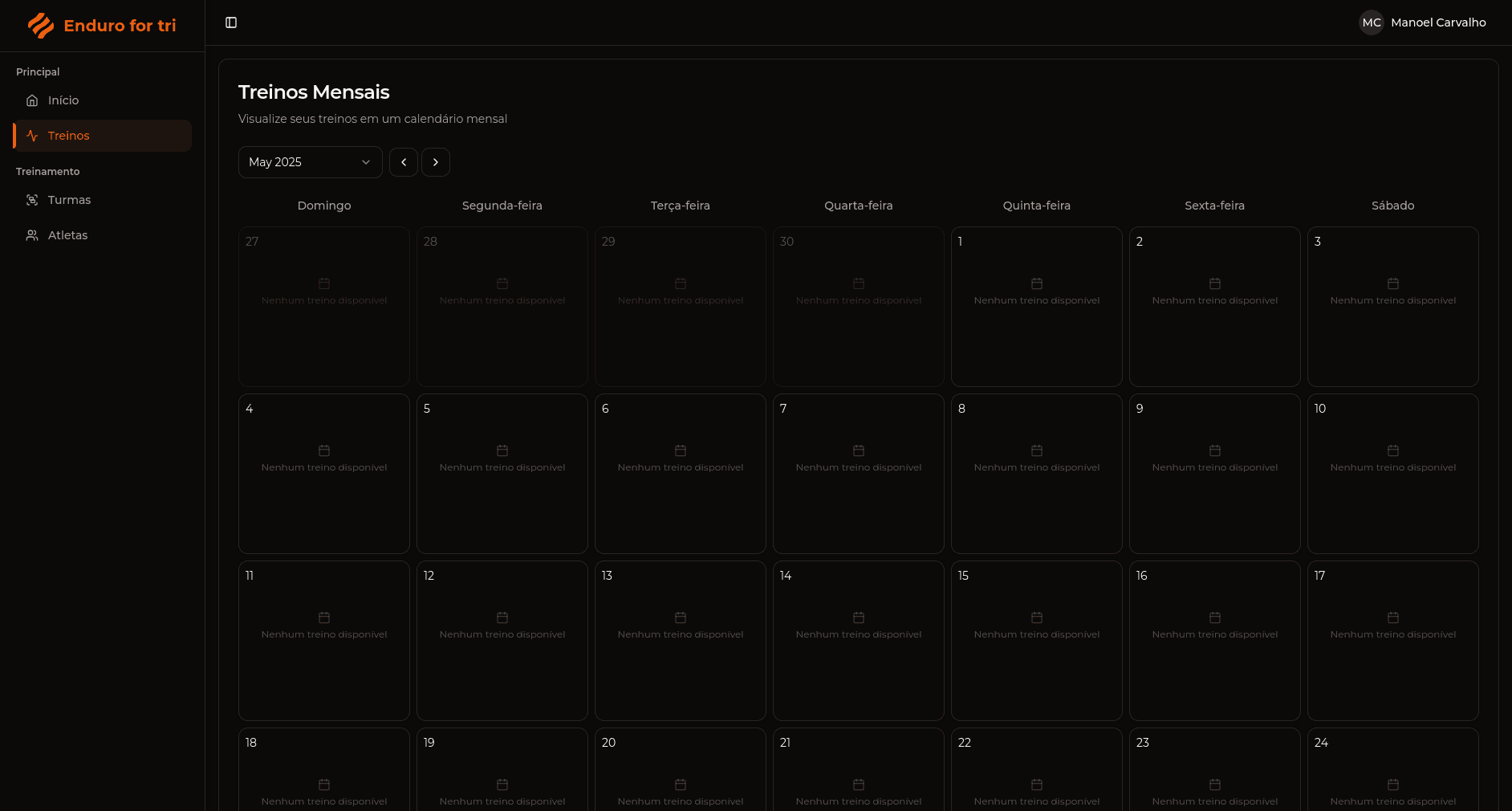
Task: Click the Principal section label
Action: pos(38,72)
